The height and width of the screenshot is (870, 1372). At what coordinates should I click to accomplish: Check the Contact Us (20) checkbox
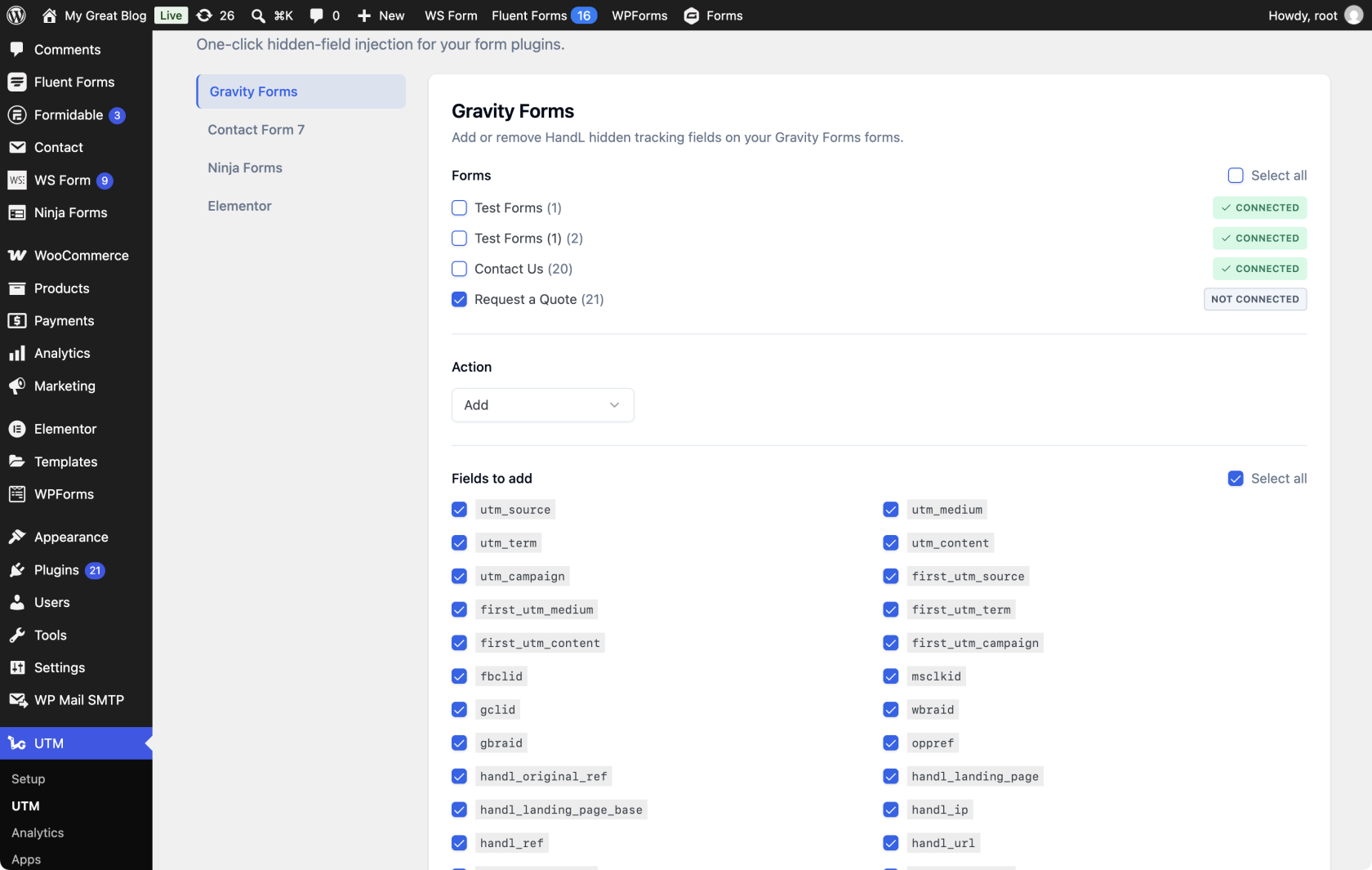click(459, 269)
